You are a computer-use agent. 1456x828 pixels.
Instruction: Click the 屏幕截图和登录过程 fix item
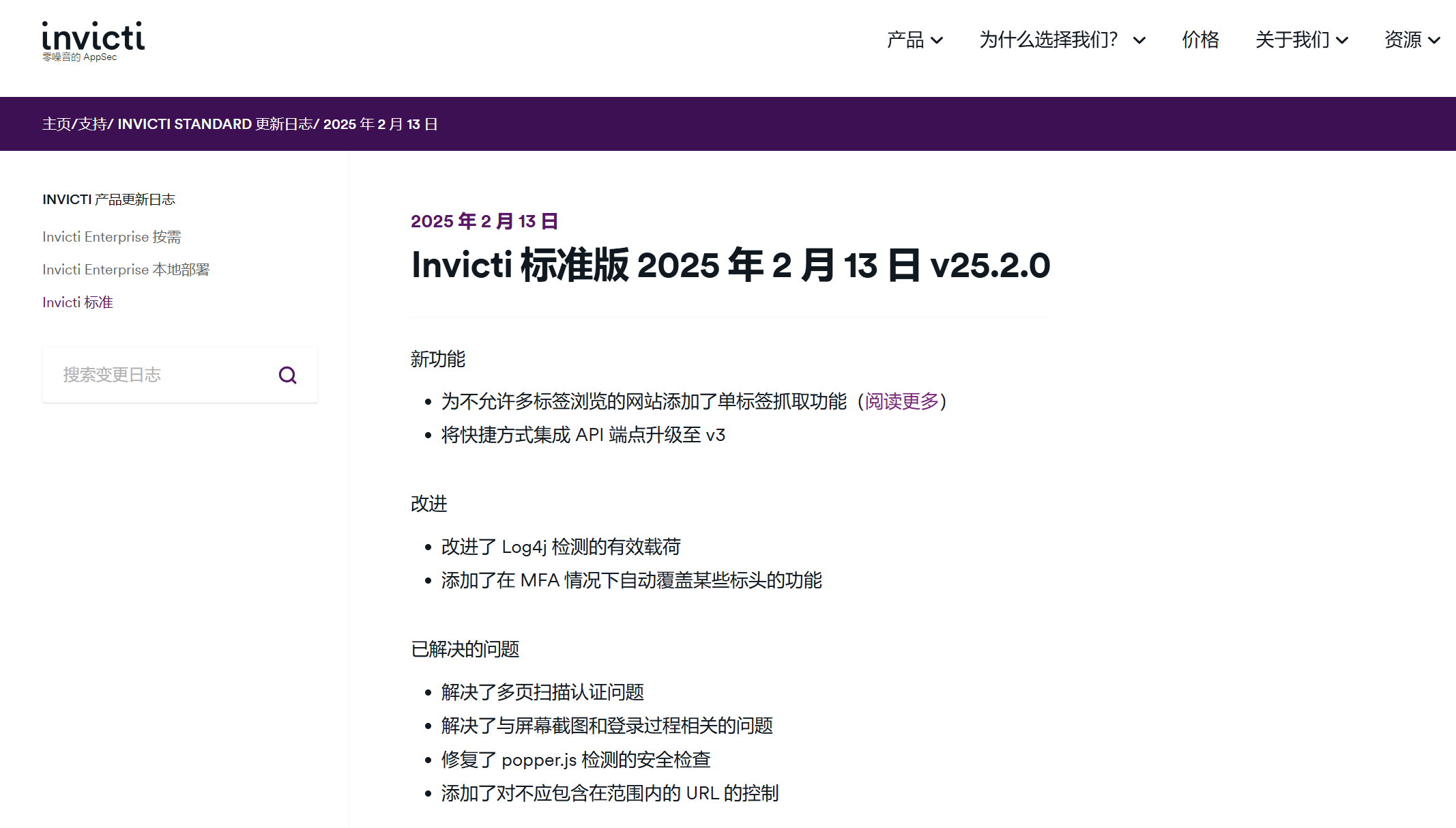(607, 726)
